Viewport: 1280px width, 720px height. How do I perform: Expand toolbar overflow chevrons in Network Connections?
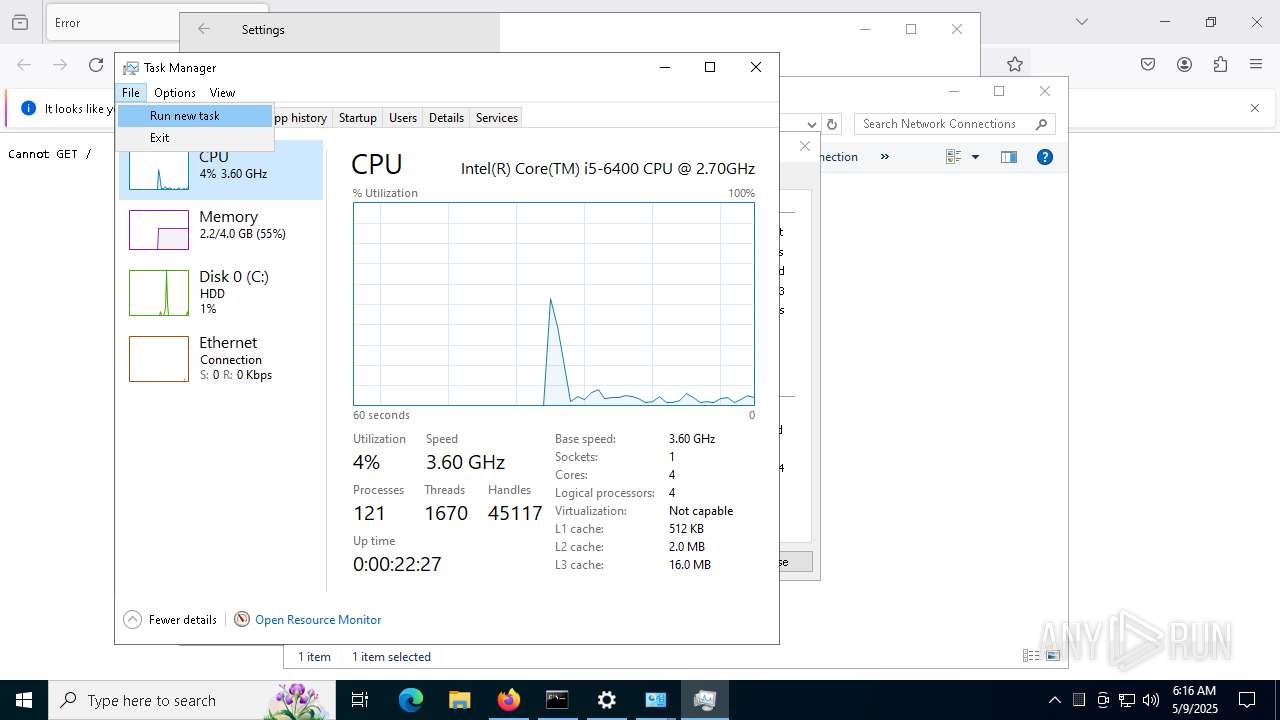pos(884,157)
